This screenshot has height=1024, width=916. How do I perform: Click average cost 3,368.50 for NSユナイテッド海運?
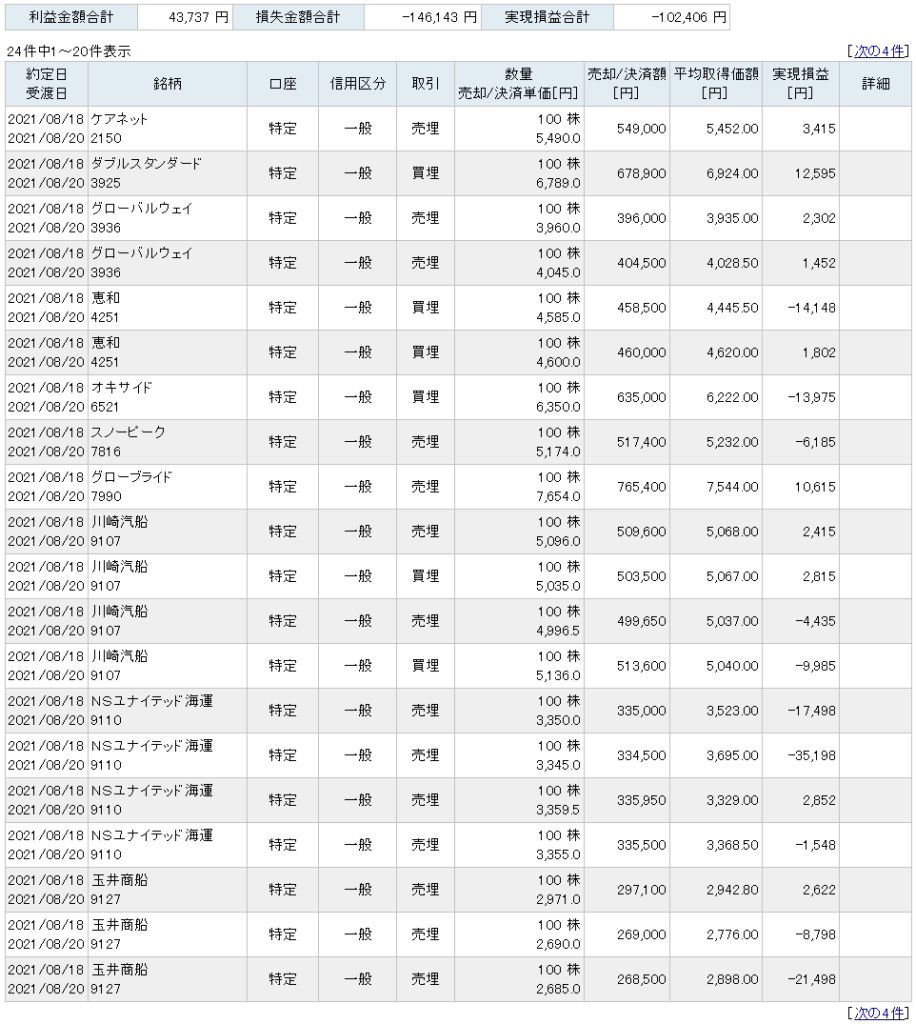tap(733, 845)
